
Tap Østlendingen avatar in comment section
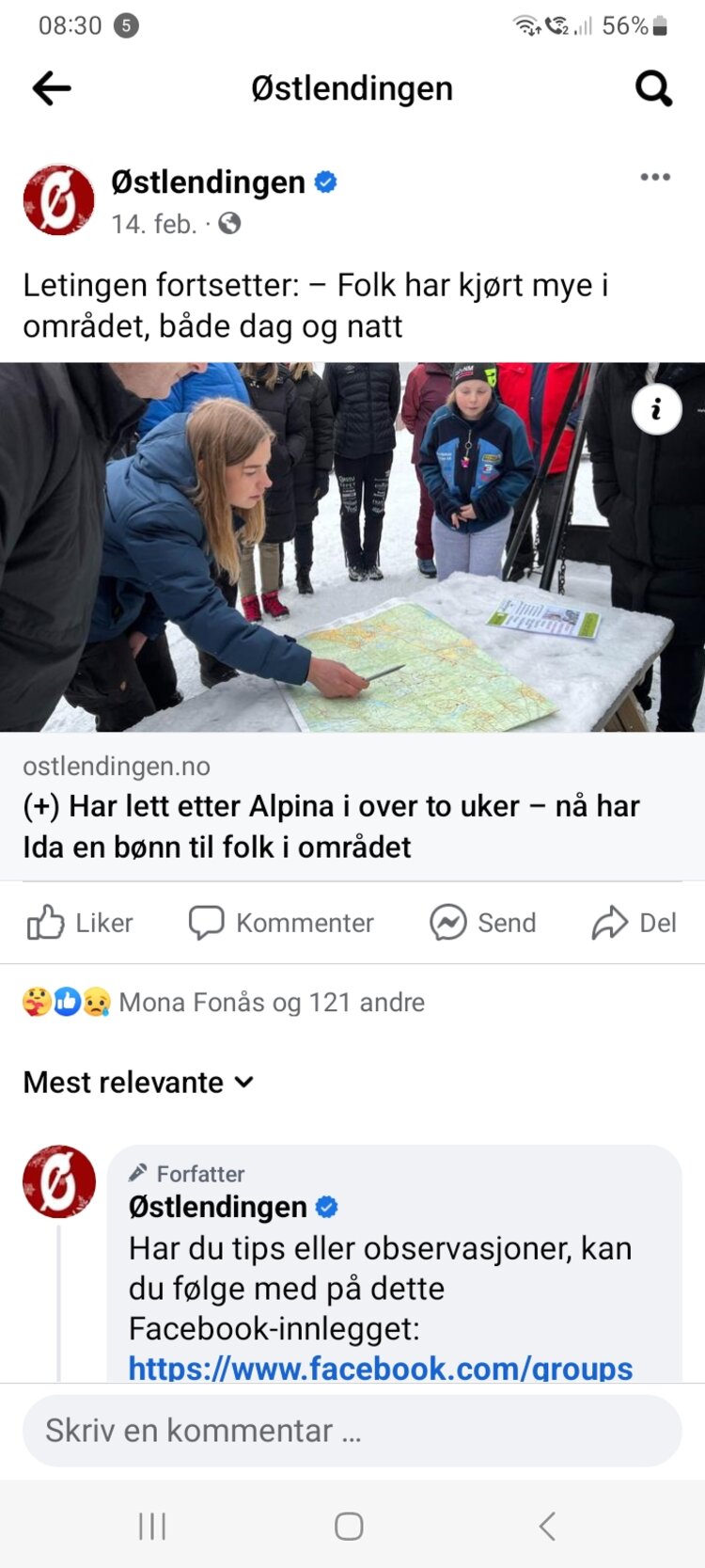pos(58,1181)
